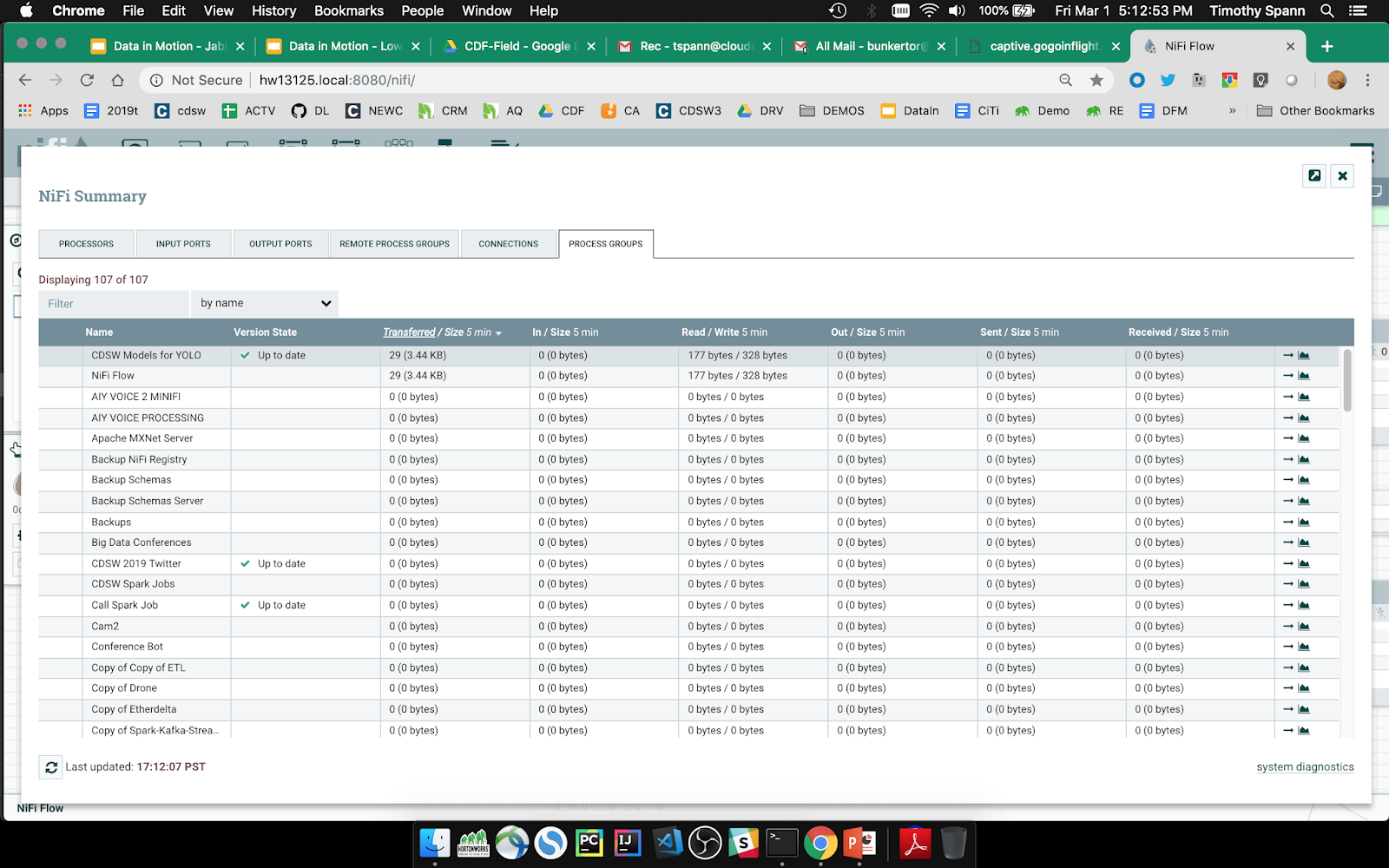This screenshot has width=1389, height=868.
Task: Open status history chart for Call Spark Job
Action: click(1304, 605)
